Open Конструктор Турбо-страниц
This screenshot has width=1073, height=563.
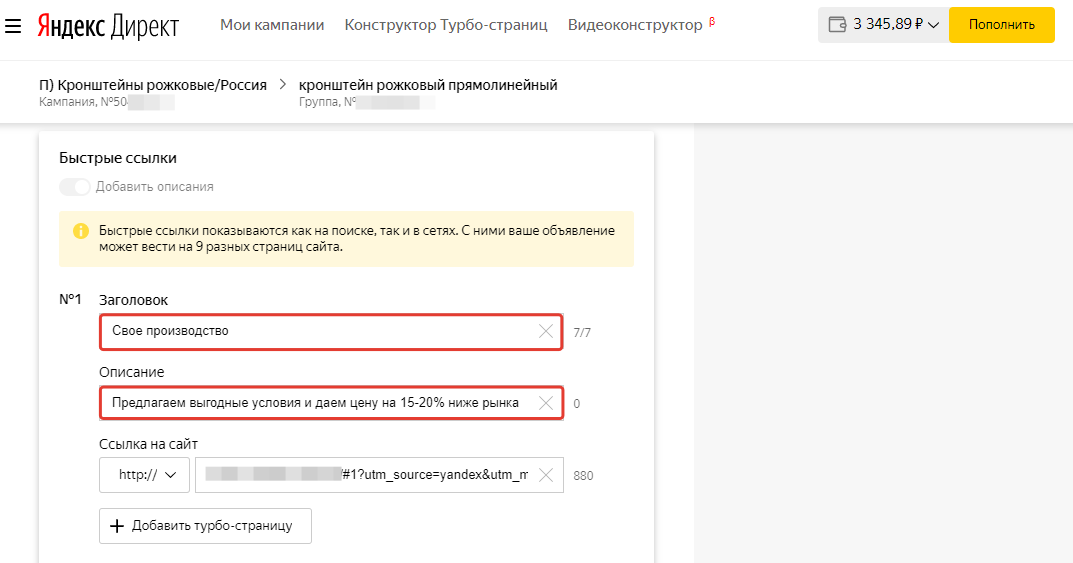(x=446, y=25)
